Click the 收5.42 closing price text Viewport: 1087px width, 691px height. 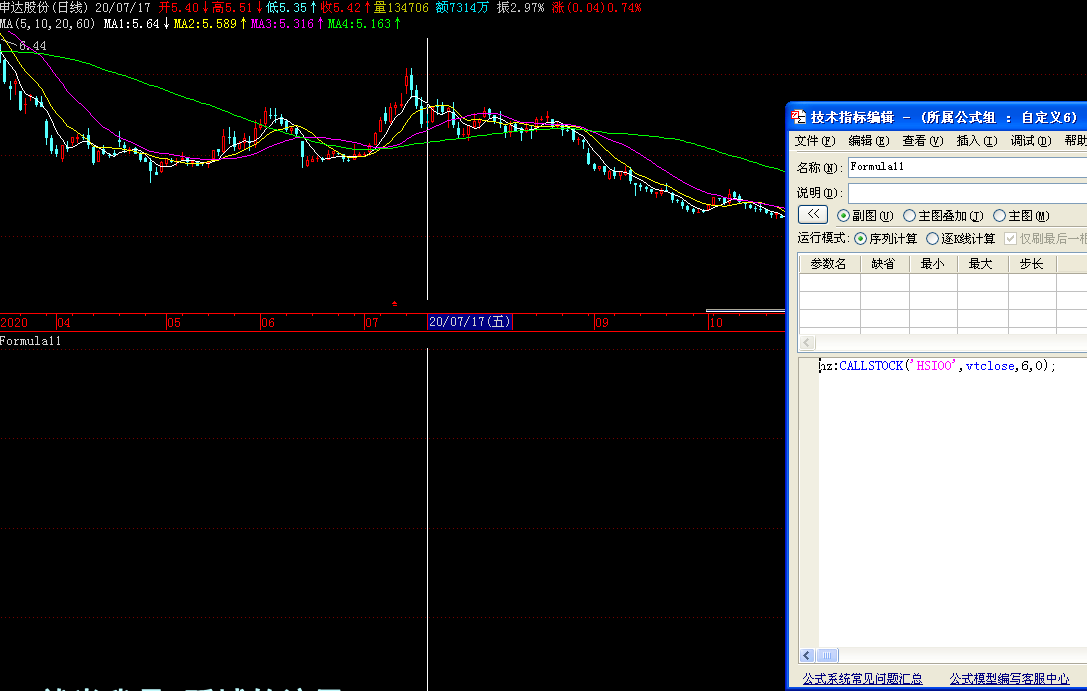[x=340, y=8]
